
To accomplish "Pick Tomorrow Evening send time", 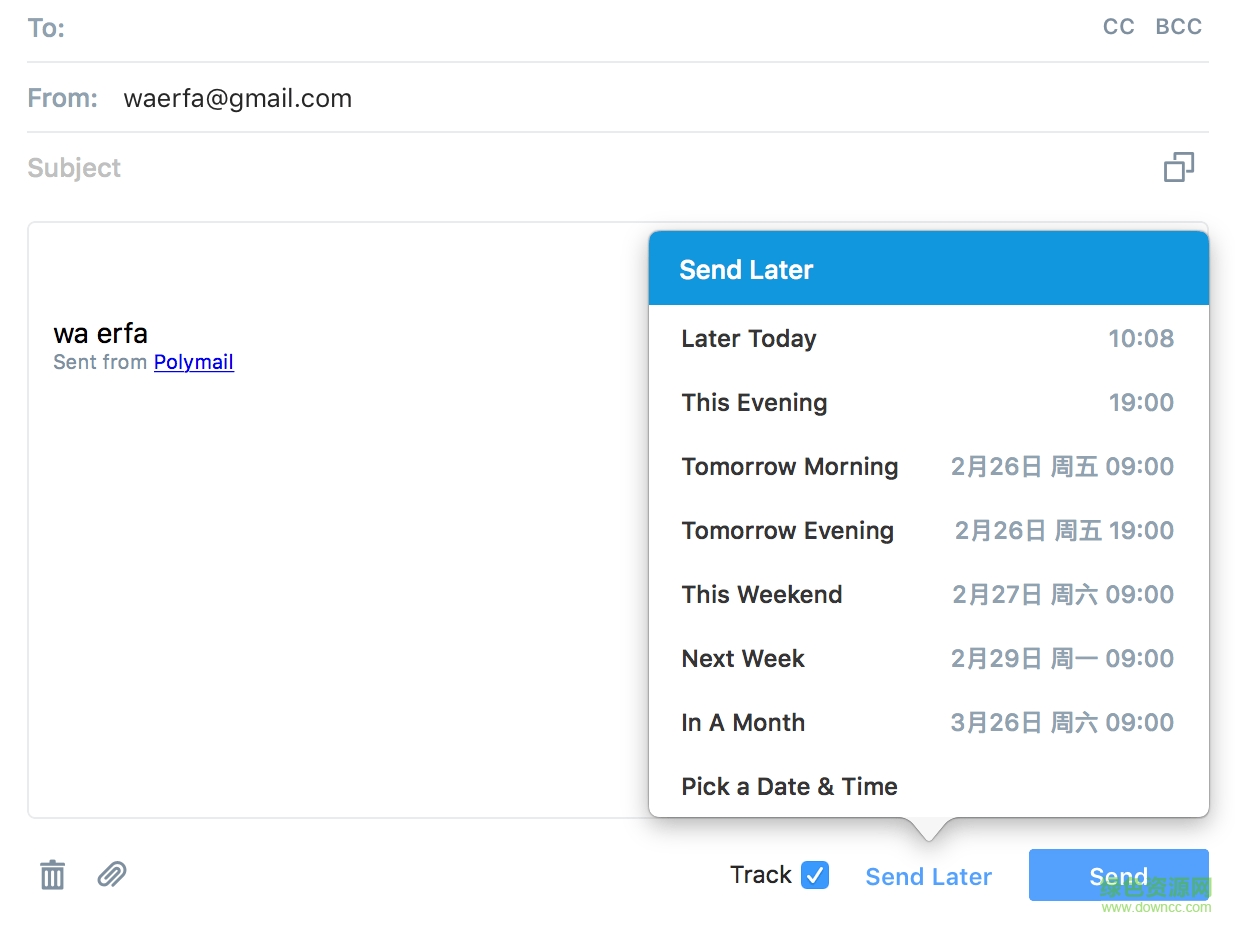I will [x=928, y=531].
